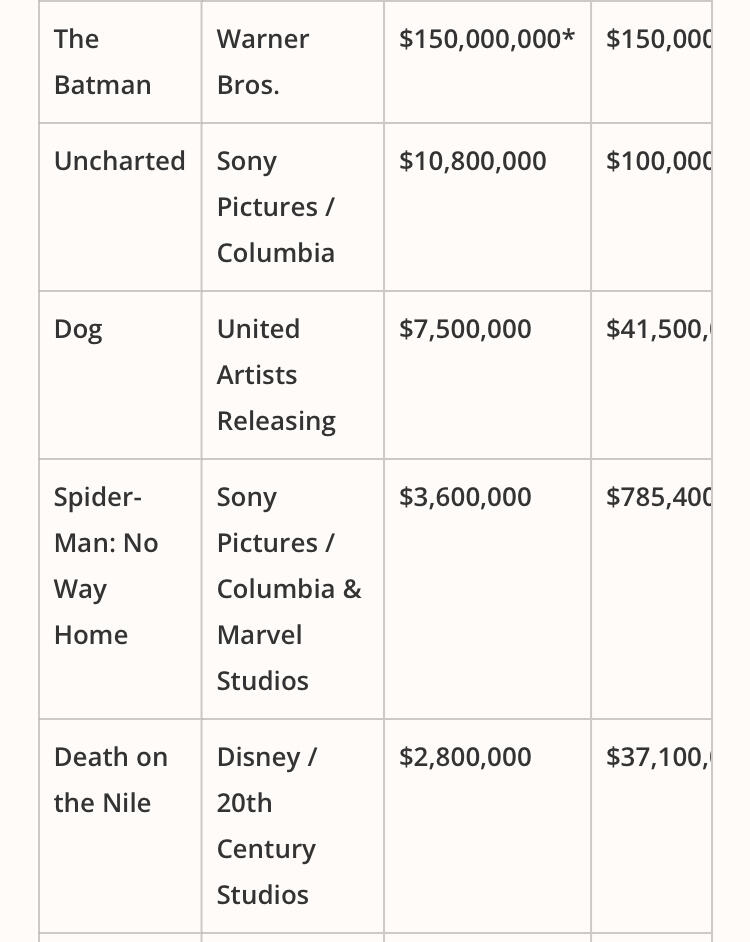Image resolution: width=750 pixels, height=942 pixels.
Task: Click the Dog movie title
Action: pyautogui.click(x=78, y=330)
